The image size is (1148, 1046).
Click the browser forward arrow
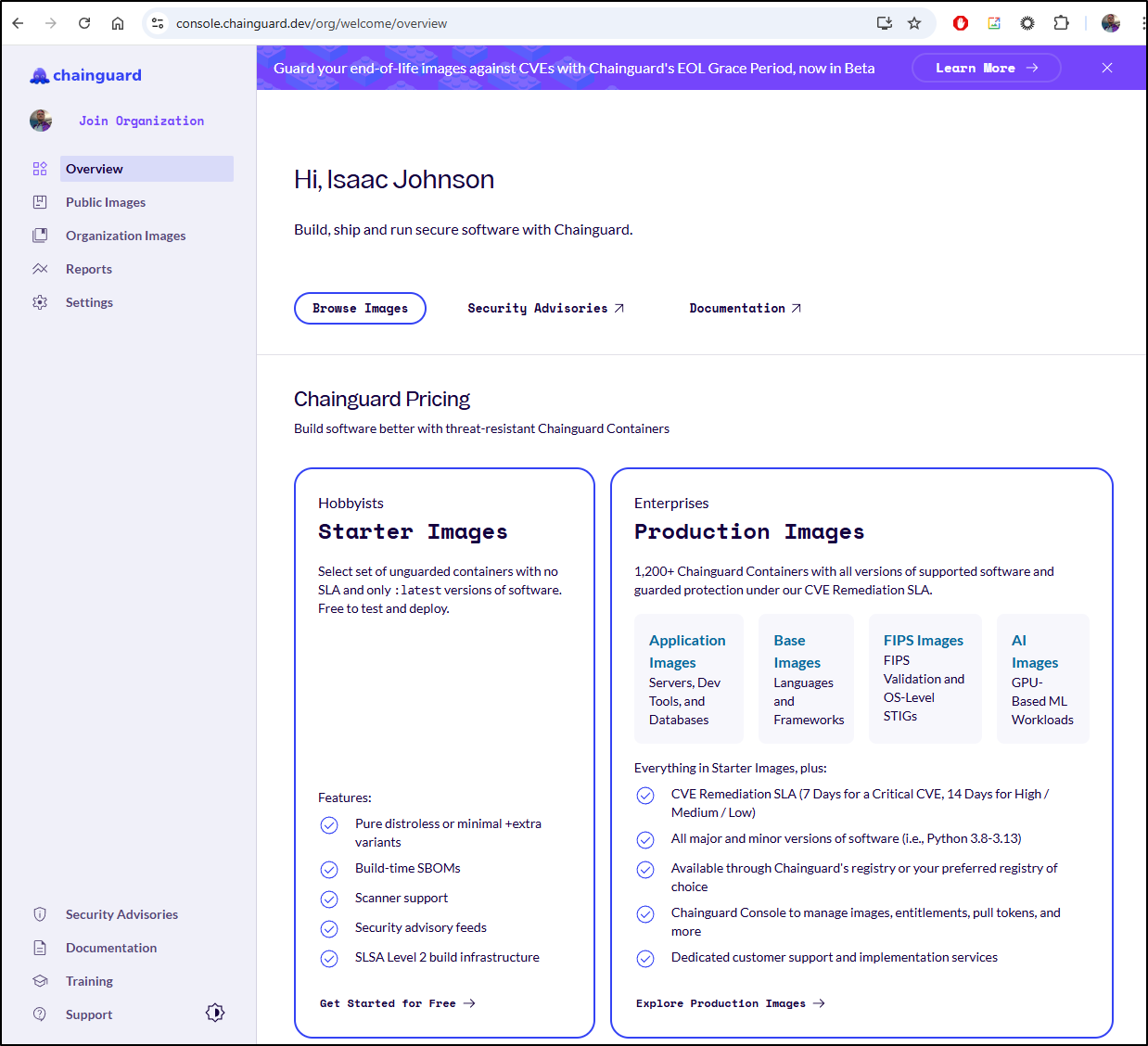[x=51, y=23]
